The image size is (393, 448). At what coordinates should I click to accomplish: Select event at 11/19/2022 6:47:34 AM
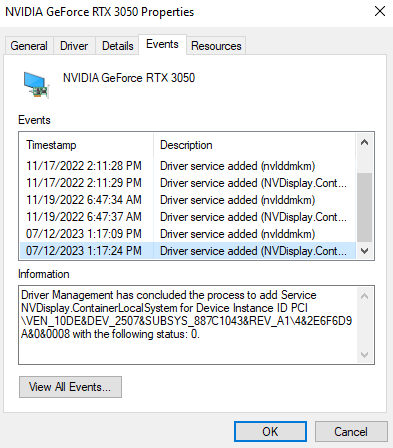tap(188, 200)
